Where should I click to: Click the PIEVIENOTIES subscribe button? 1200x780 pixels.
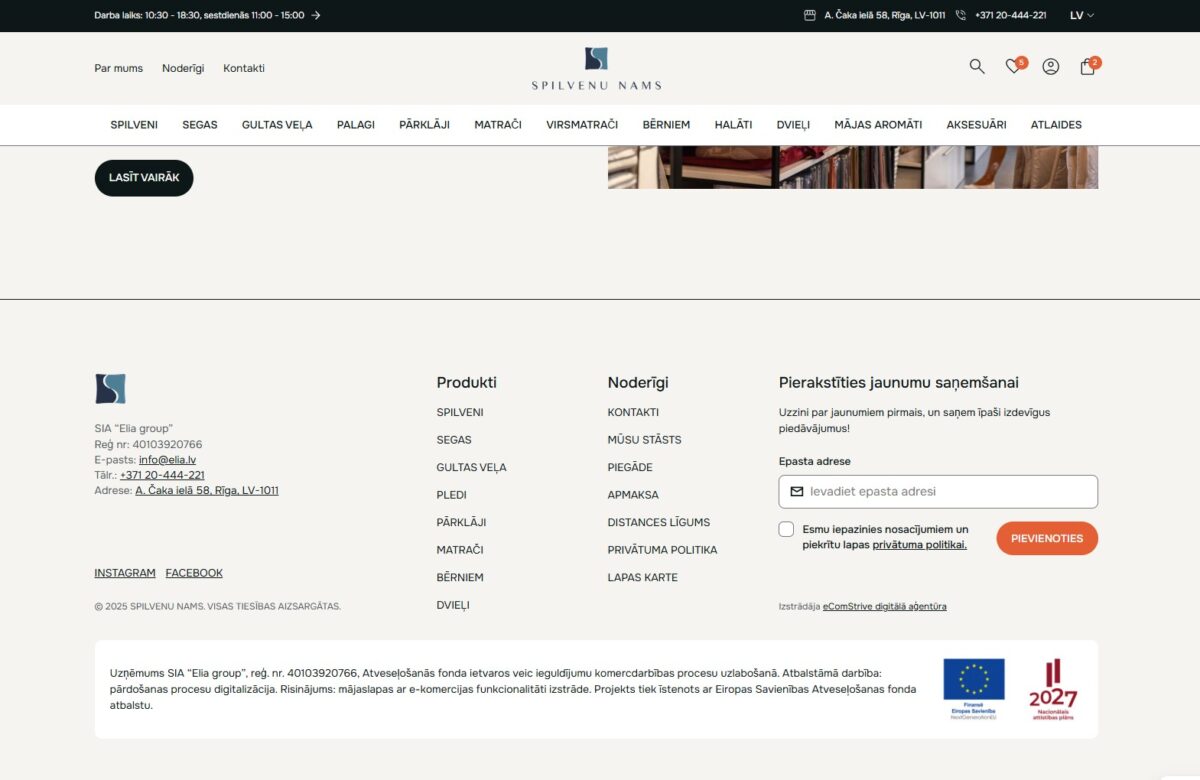[1047, 537]
